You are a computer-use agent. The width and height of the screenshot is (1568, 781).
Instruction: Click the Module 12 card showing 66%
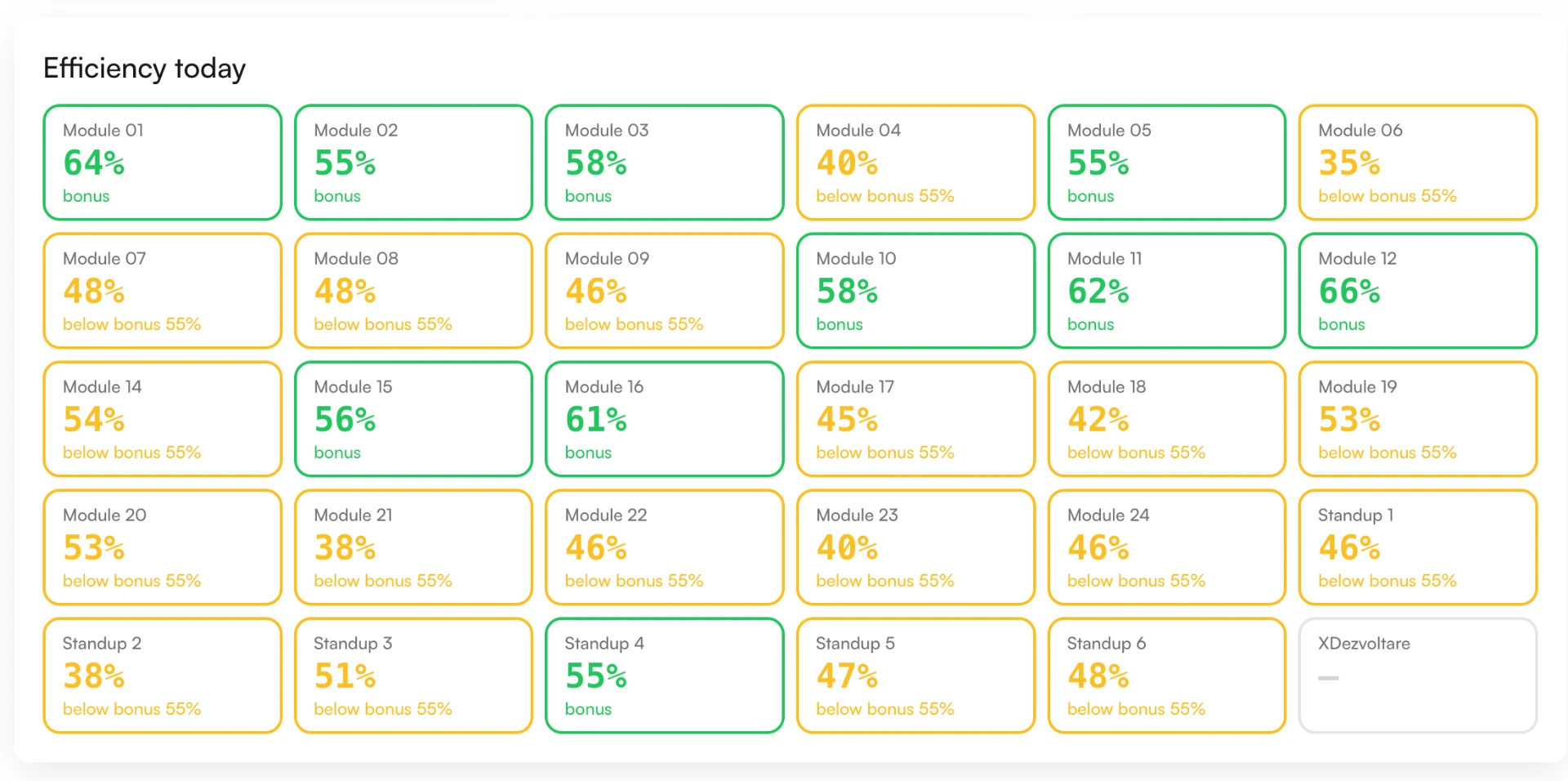point(1418,291)
